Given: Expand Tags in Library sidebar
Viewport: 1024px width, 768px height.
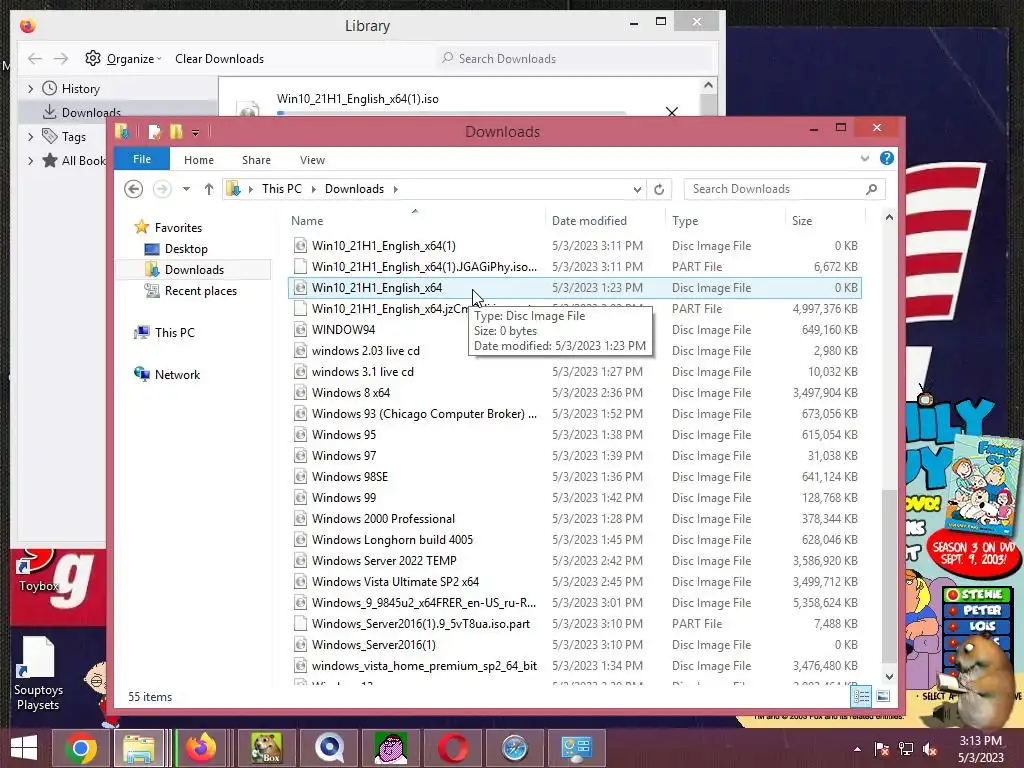Looking at the screenshot, I should pos(31,137).
